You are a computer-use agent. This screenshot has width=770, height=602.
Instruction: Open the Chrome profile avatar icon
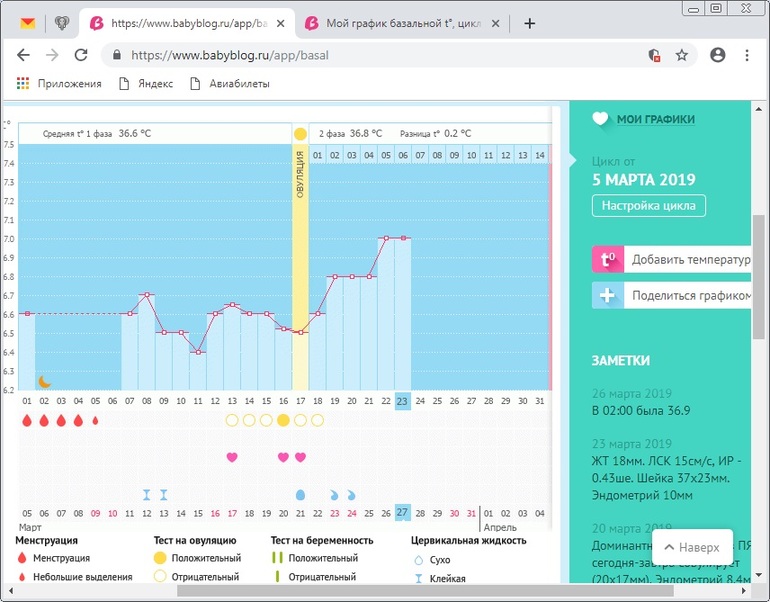[x=717, y=56]
